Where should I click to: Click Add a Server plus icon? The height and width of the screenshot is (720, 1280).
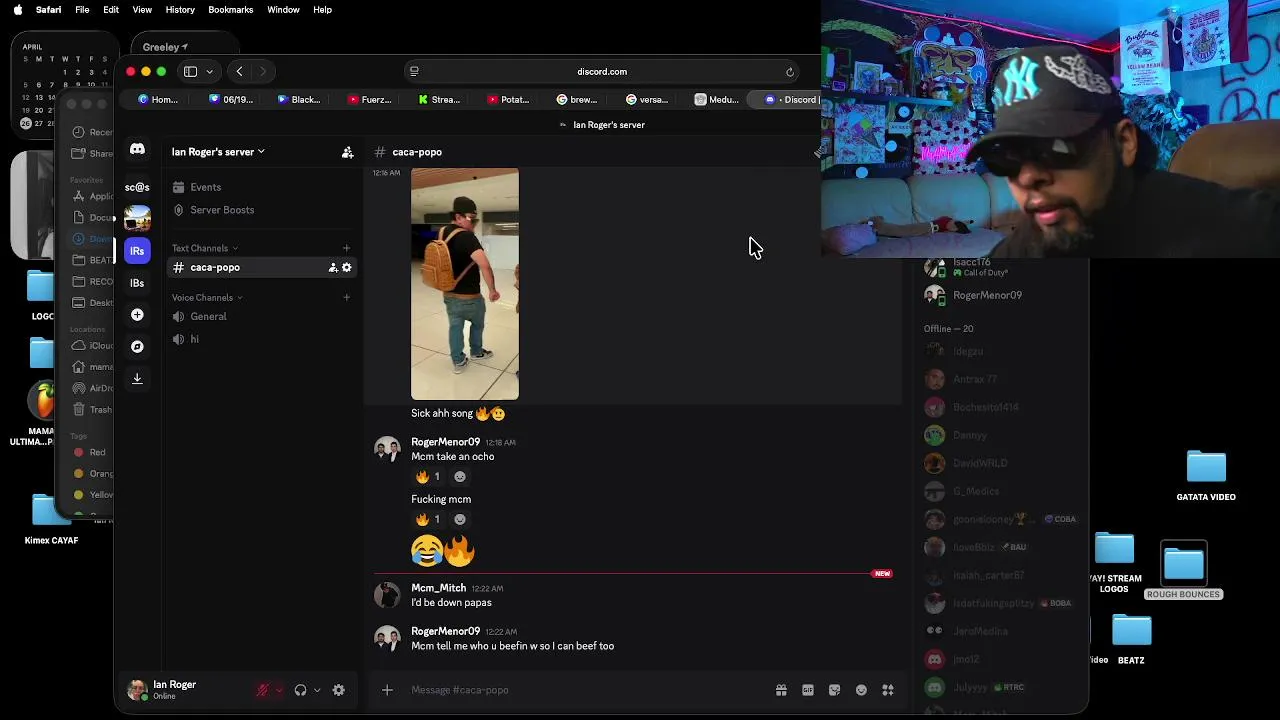(x=137, y=315)
